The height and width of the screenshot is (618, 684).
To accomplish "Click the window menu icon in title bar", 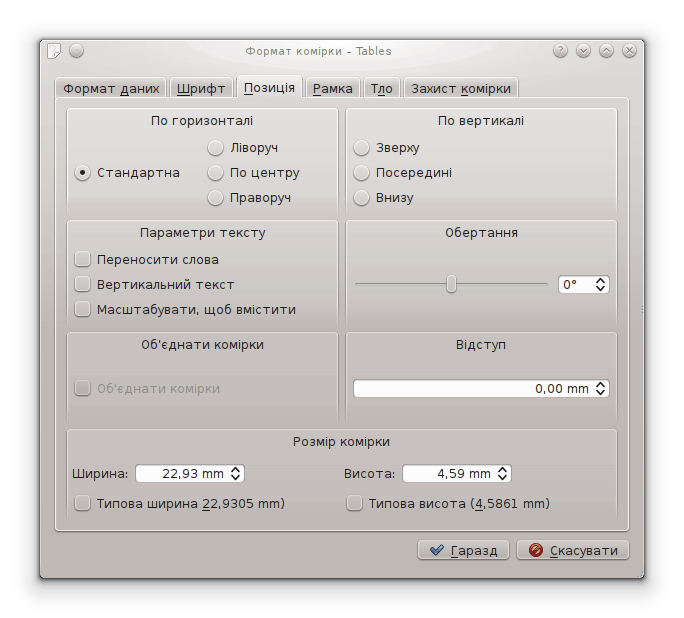I will (54, 51).
